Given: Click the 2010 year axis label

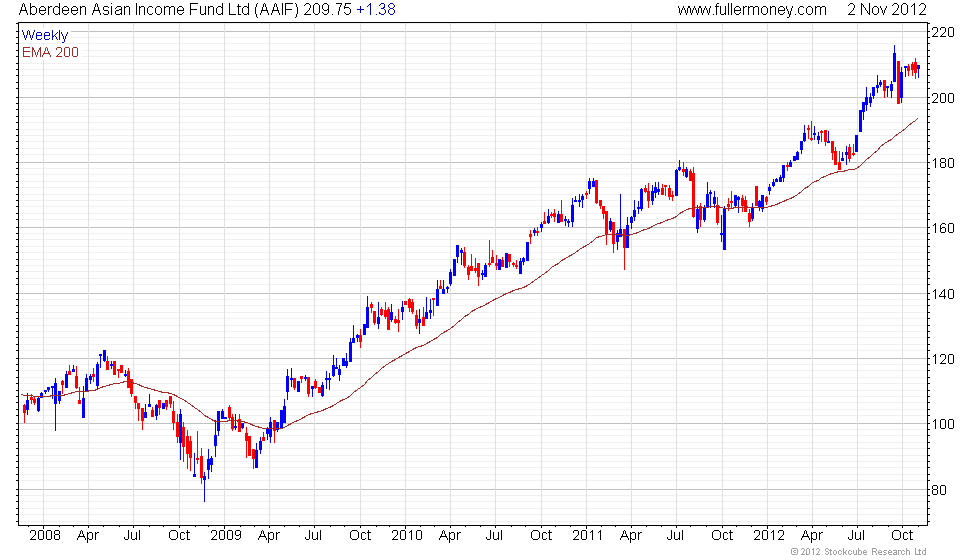Looking at the screenshot, I should pyautogui.click(x=407, y=535).
